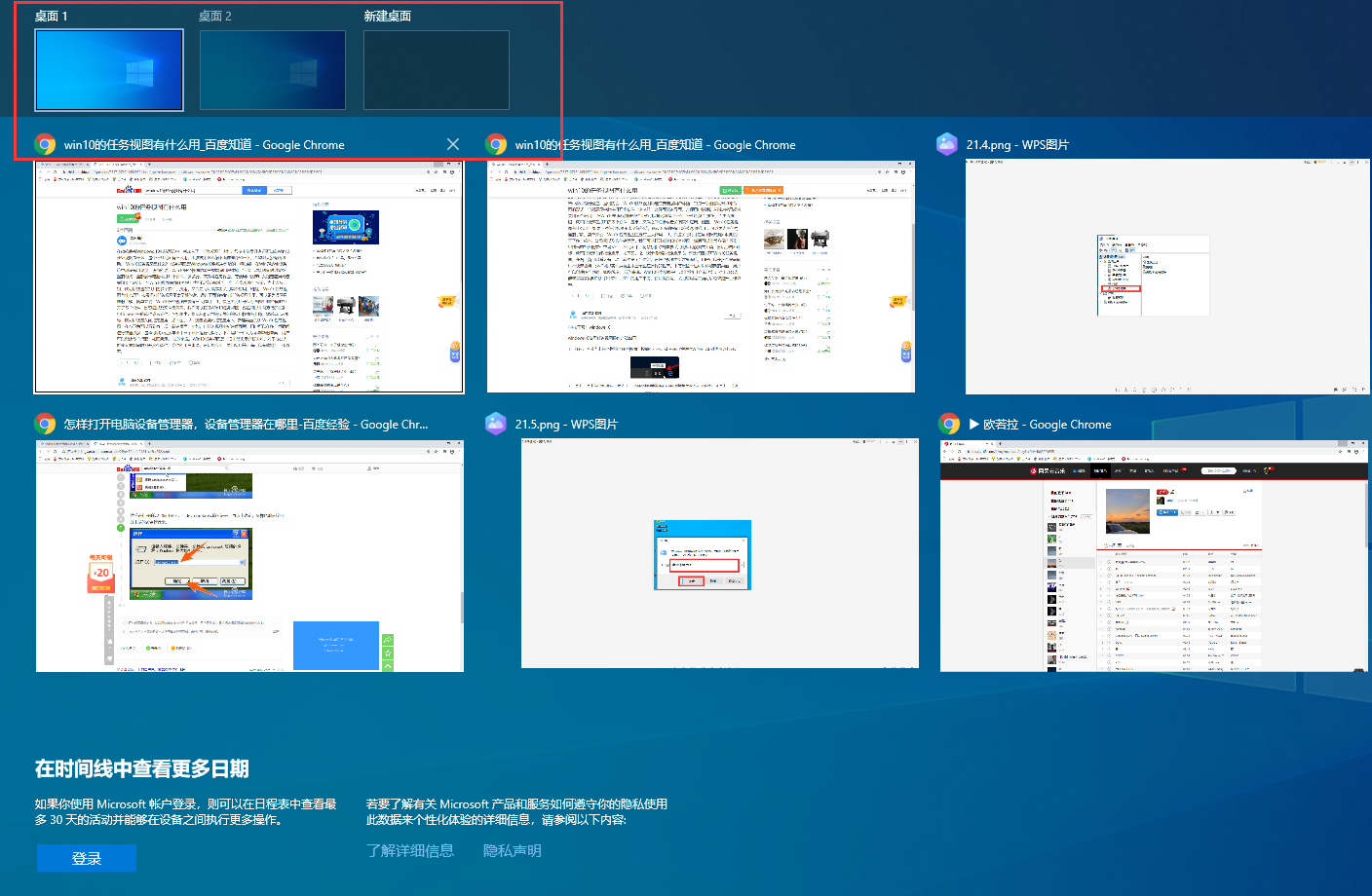Click the blue dialog inside 21.5.png preview
The width and height of the screenshot is (1372, 896).
click(x=703, y=555)
